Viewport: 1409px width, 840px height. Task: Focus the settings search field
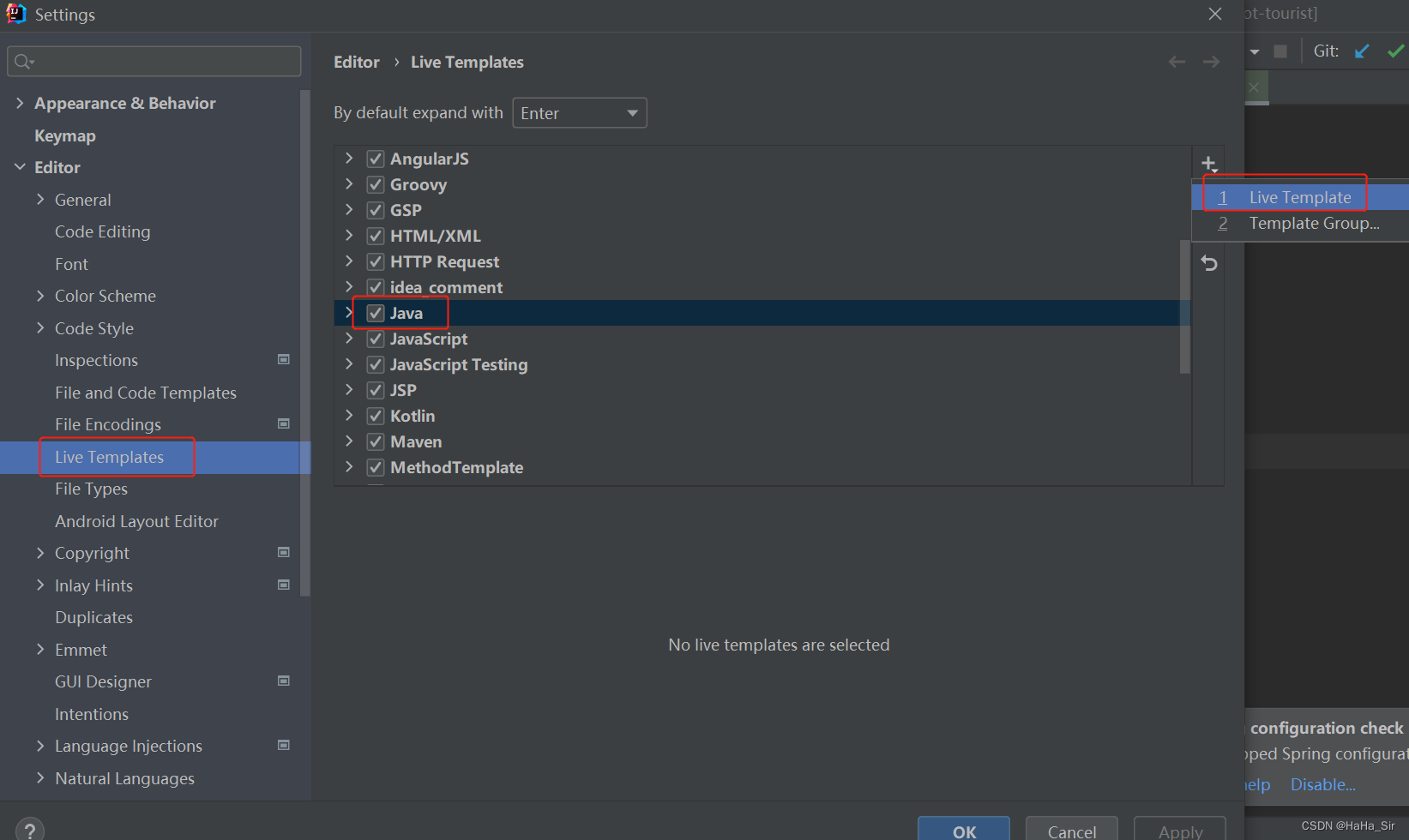pos(154,62)
